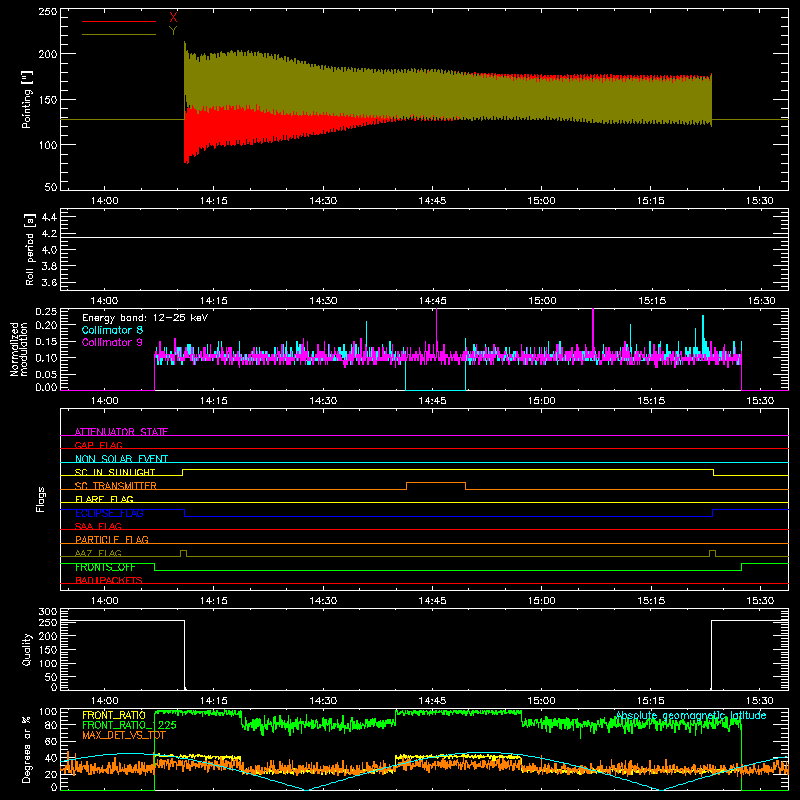Click the 250 tick label on Pointing axis
Viewport: 800px width, 800px height.
(x=47, y=12)
